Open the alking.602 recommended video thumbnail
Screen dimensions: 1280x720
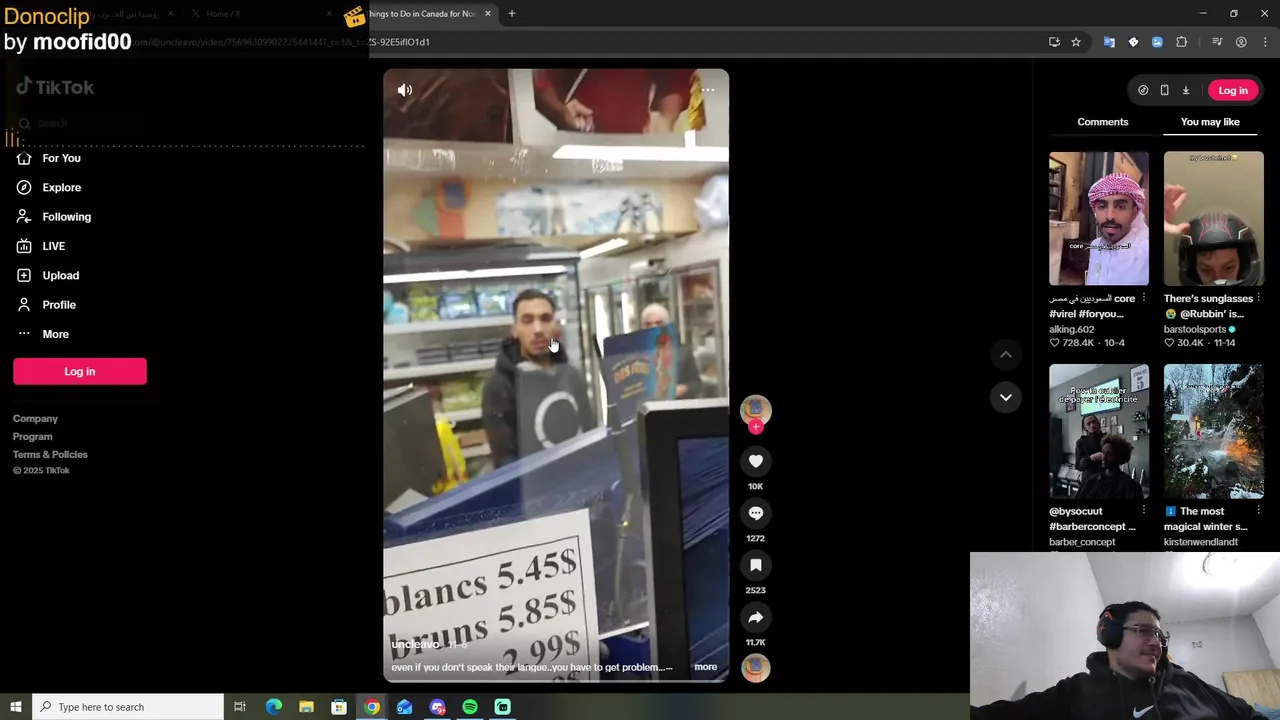[x=1099, y=218]
